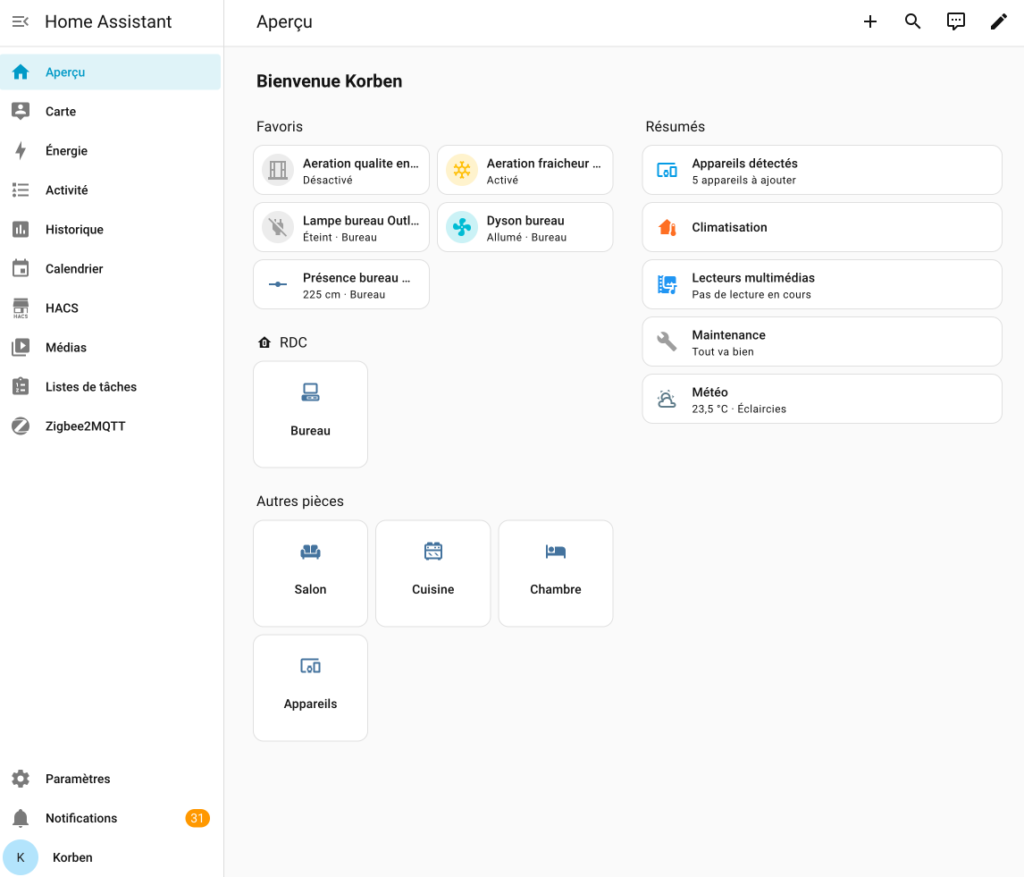Click the Cuisine stove icon
Screen dimensions: 1024x877
pyautogui.click(x=433, y=551)
